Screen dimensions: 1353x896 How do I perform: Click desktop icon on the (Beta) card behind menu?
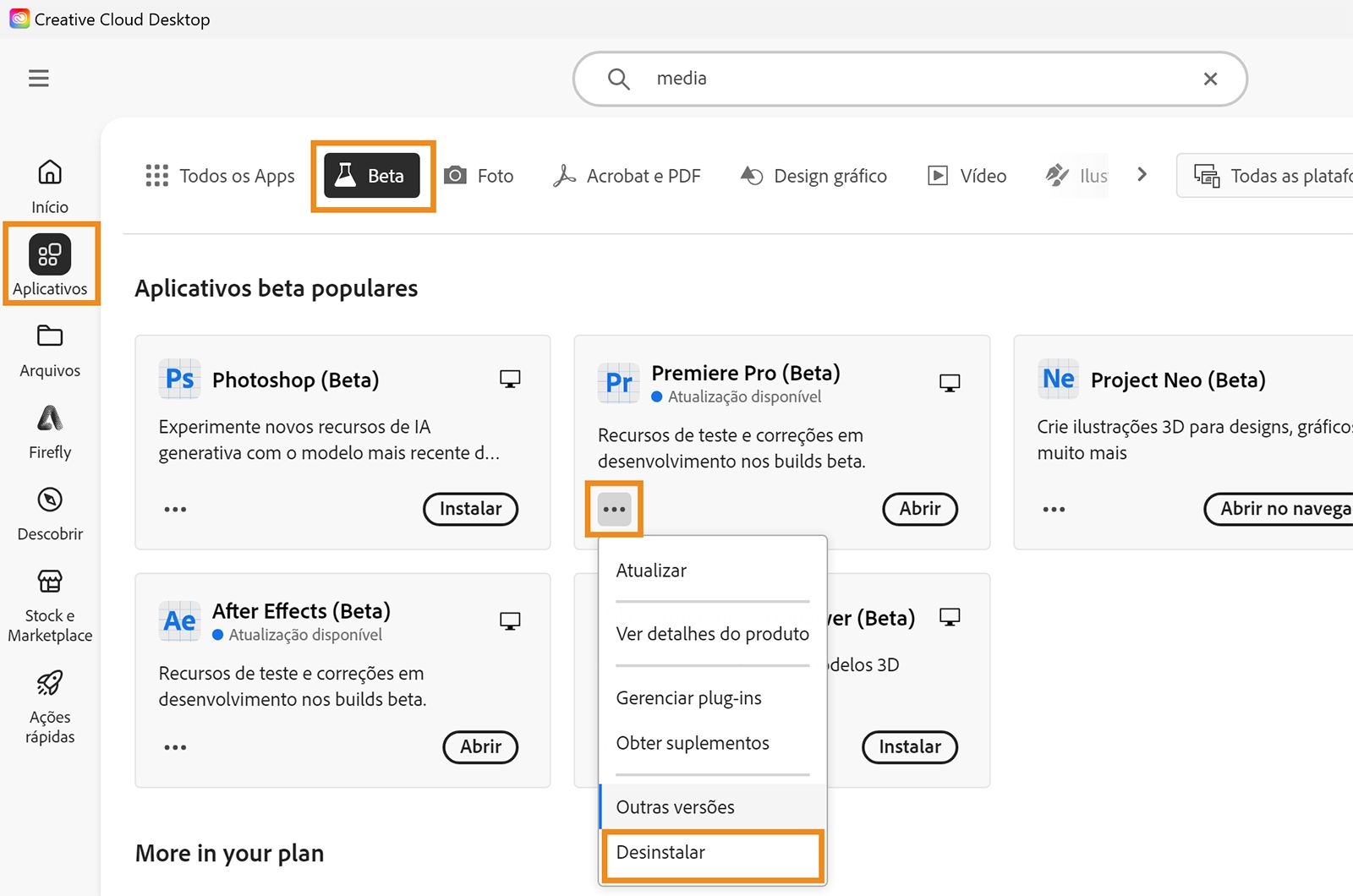pos(950,618)
